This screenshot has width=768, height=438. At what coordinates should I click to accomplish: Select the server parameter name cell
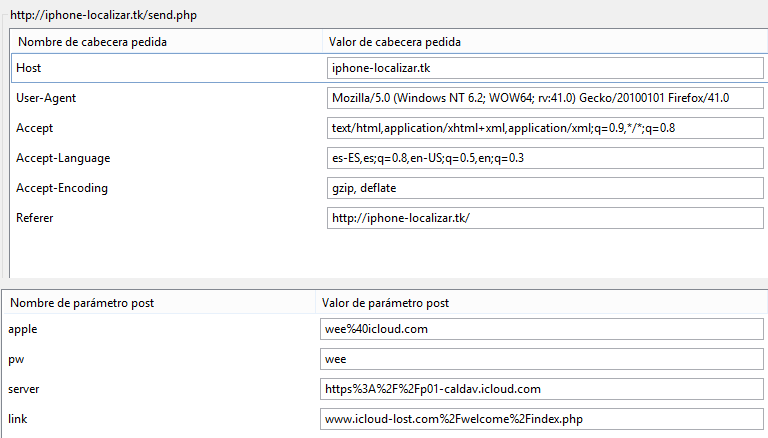(x=26, y=389)
